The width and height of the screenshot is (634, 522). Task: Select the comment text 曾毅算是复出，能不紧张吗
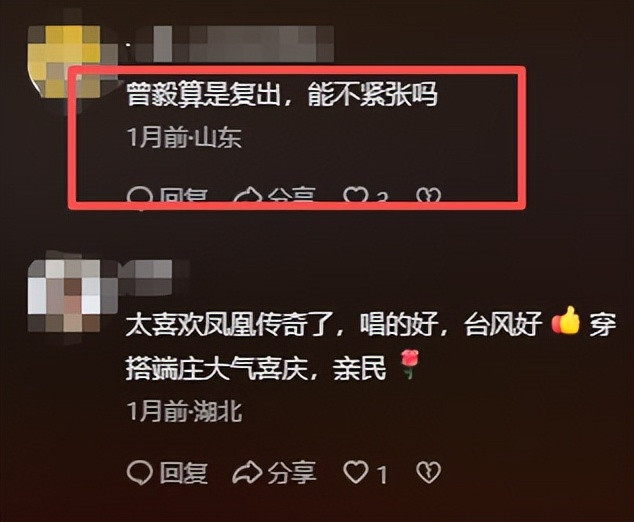[282, 94]
